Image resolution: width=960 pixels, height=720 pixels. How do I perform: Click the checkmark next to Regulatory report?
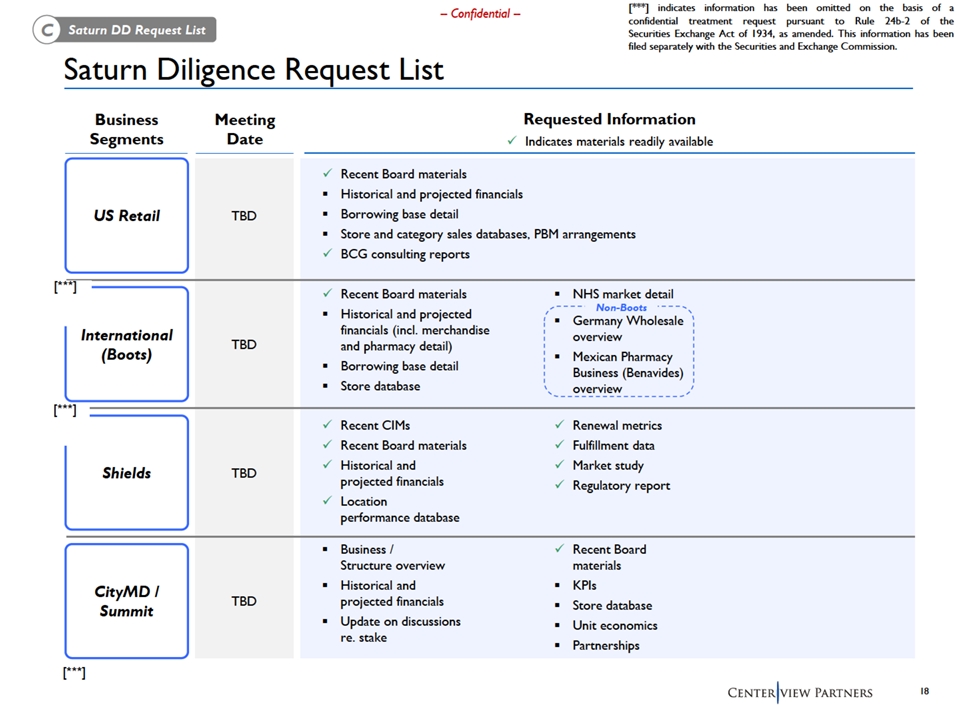coord(560,484)
